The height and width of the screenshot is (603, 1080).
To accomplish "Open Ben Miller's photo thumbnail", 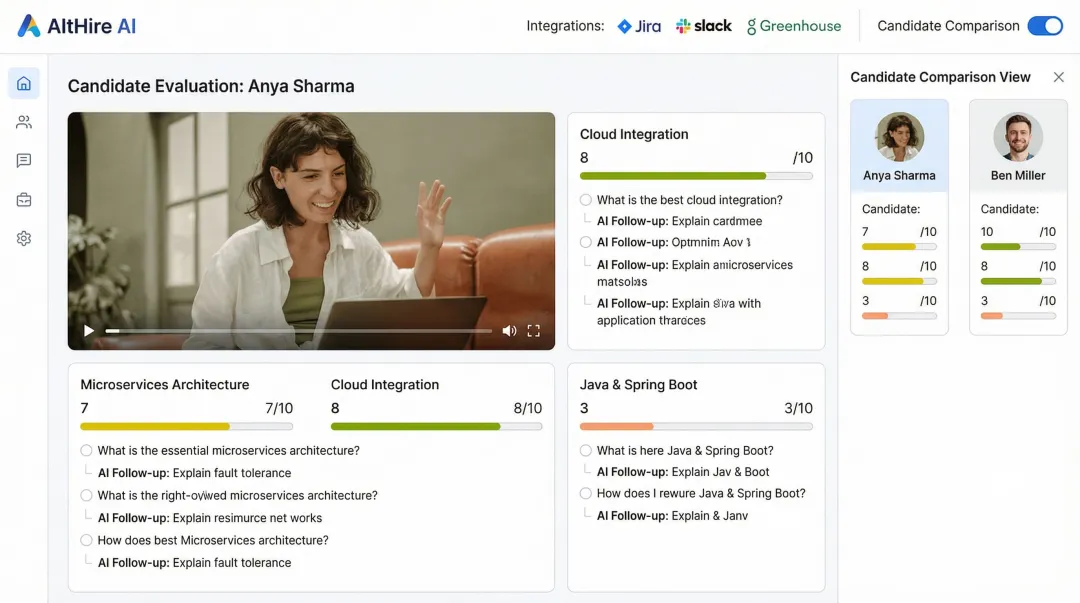I will tap(1017, 137).
